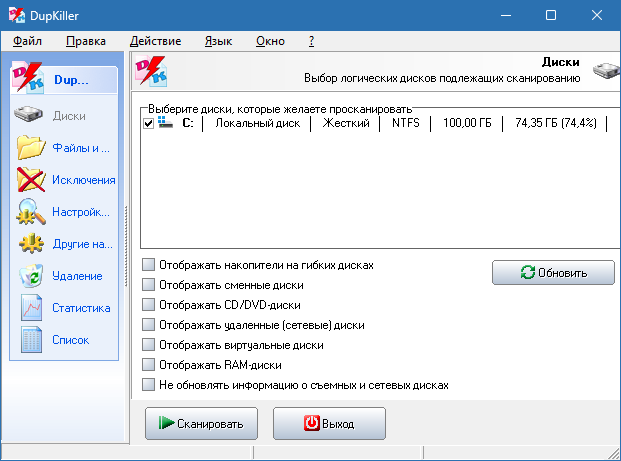
Task: Open the Статистика sidebar link
Action: point(81,308)
